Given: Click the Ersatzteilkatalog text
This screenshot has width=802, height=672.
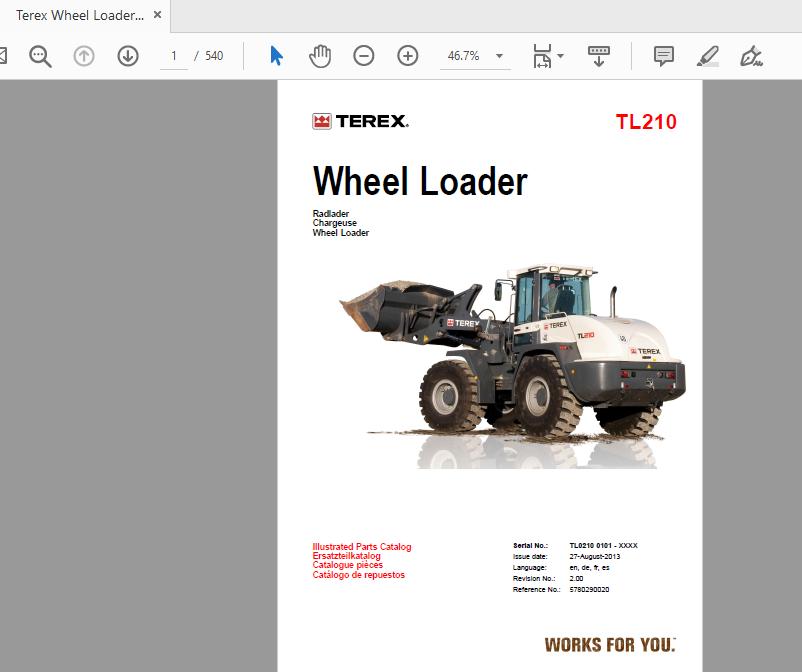Looking at the screenshot, I should pos(346,556).
